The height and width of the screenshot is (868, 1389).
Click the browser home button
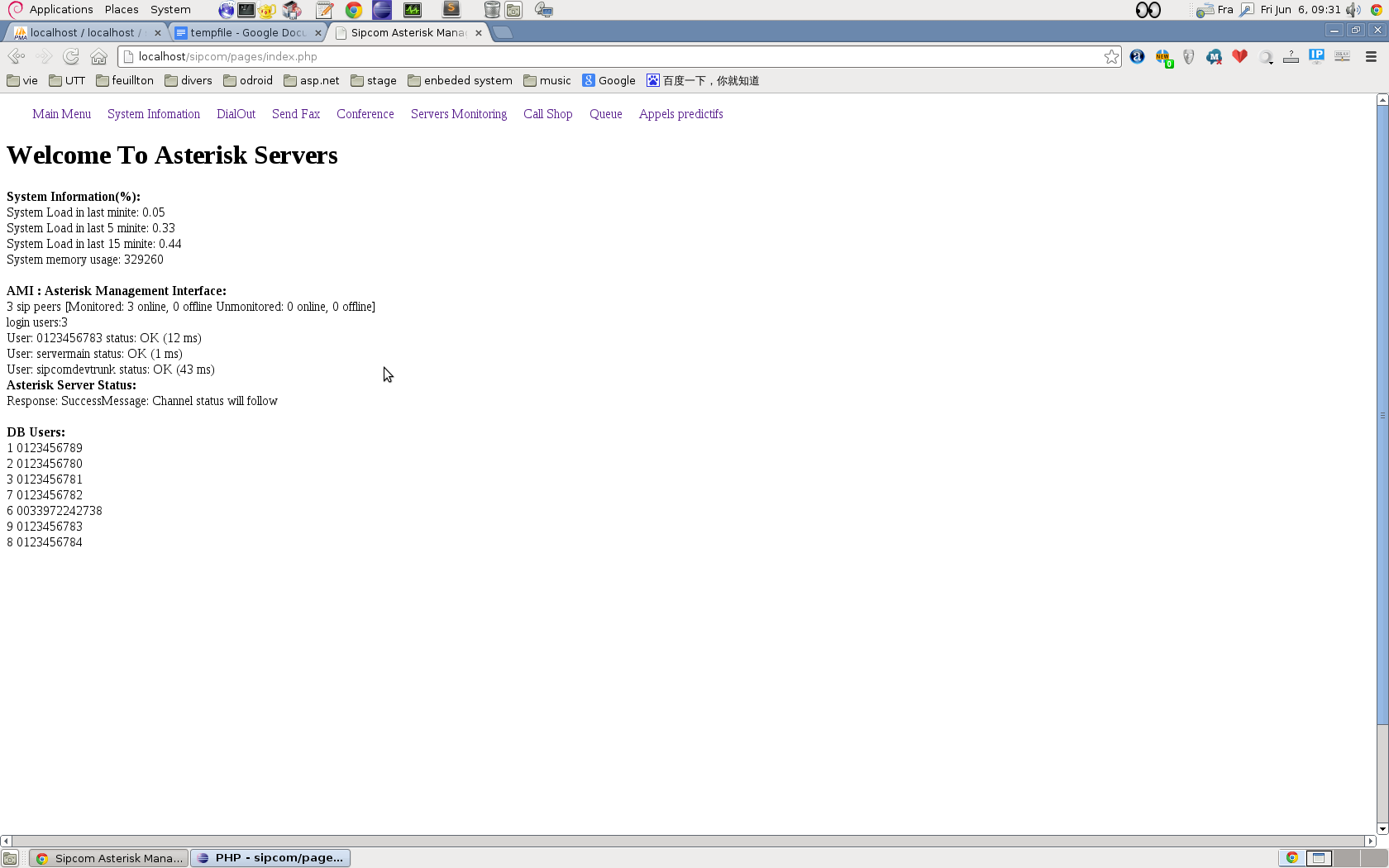(98, 56)
